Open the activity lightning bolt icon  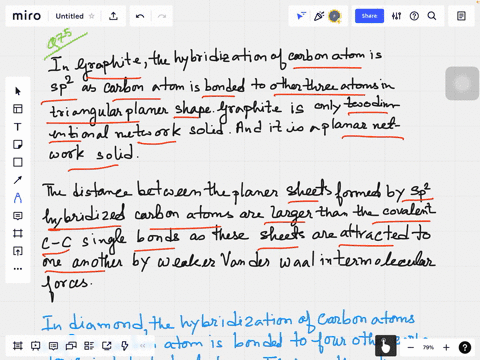(x=125, y=346)
